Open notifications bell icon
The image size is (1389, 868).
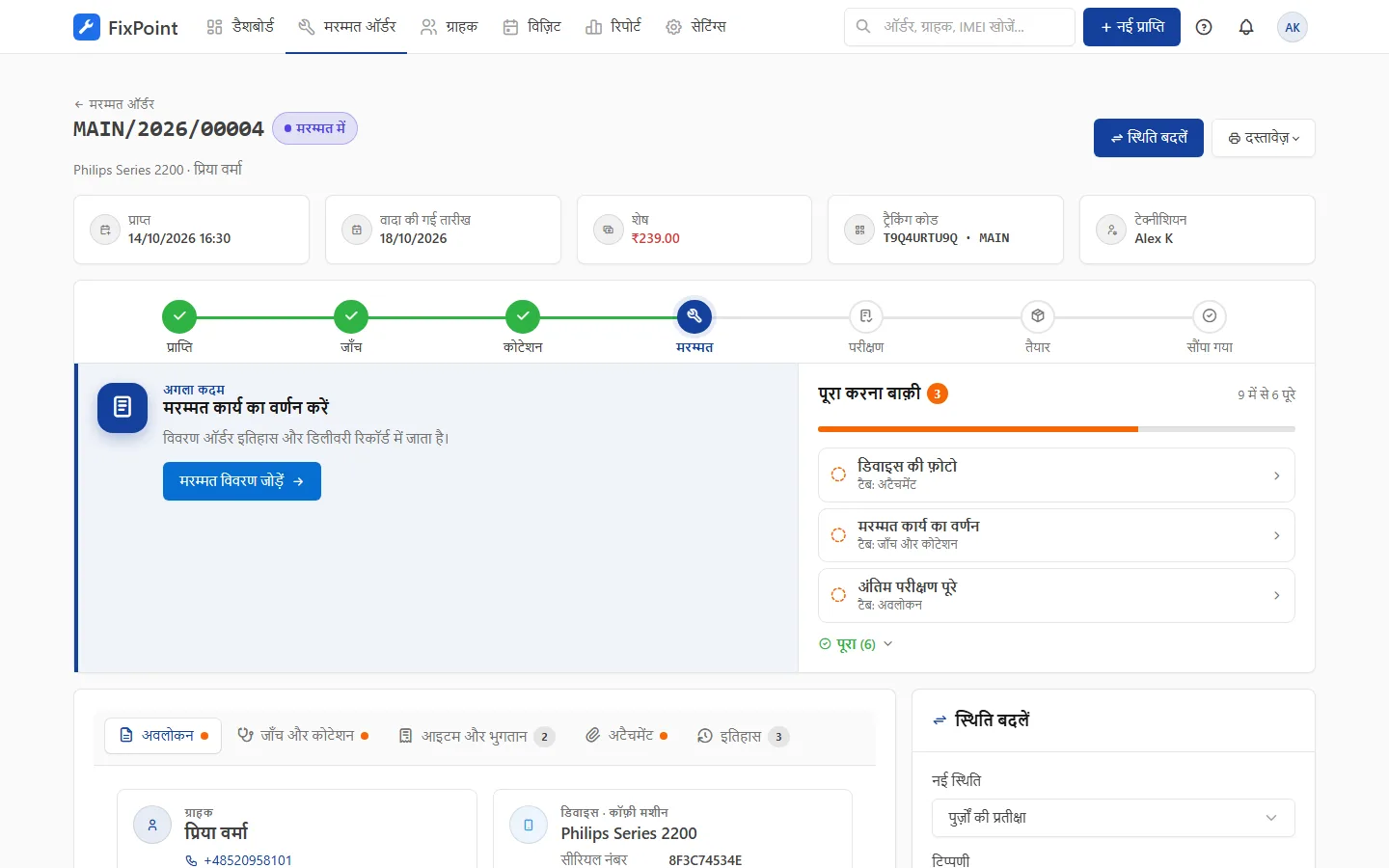(x=1246, y=27)
